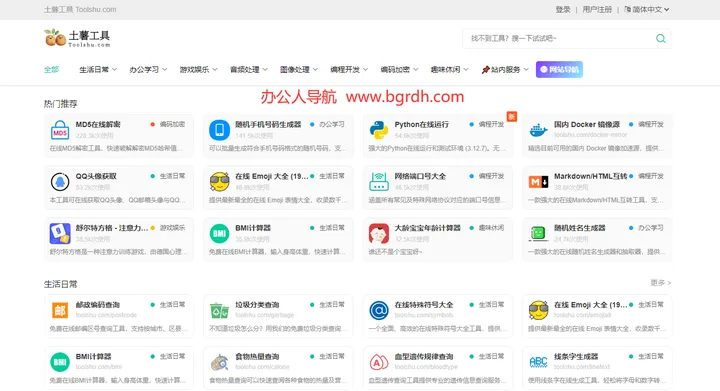Open the 舒尔特方格 game icon

coord(60,234)
